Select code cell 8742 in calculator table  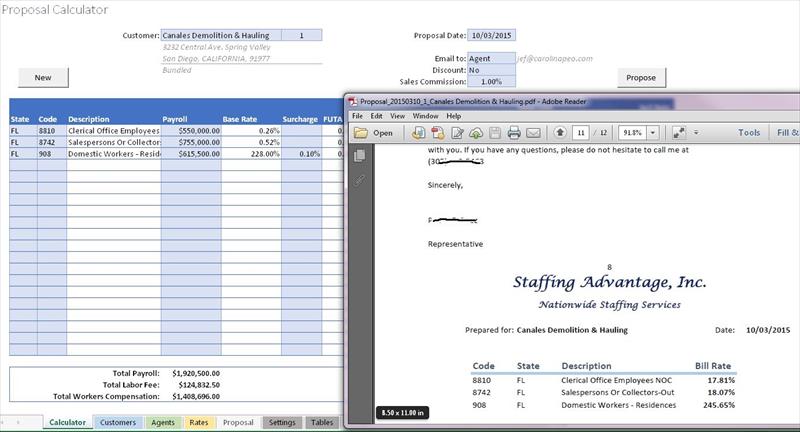point(52,142)
